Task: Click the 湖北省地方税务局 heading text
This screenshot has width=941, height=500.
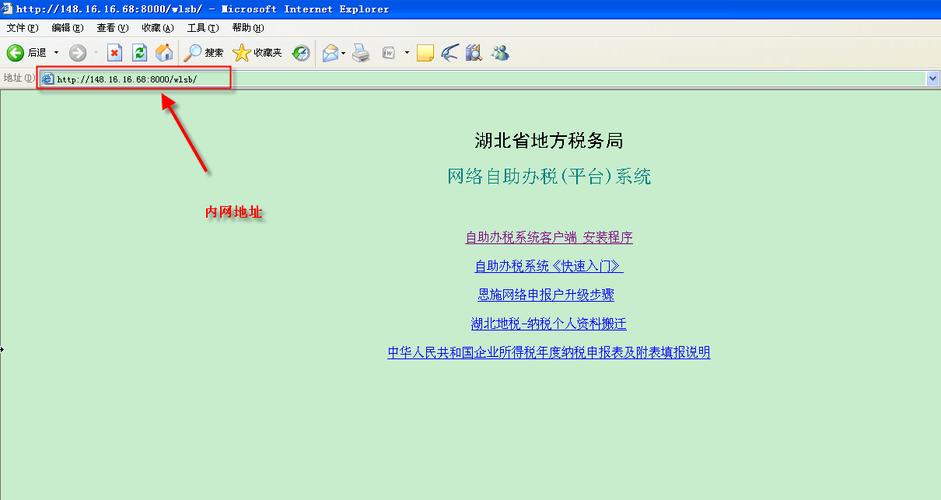Action: 549,140
